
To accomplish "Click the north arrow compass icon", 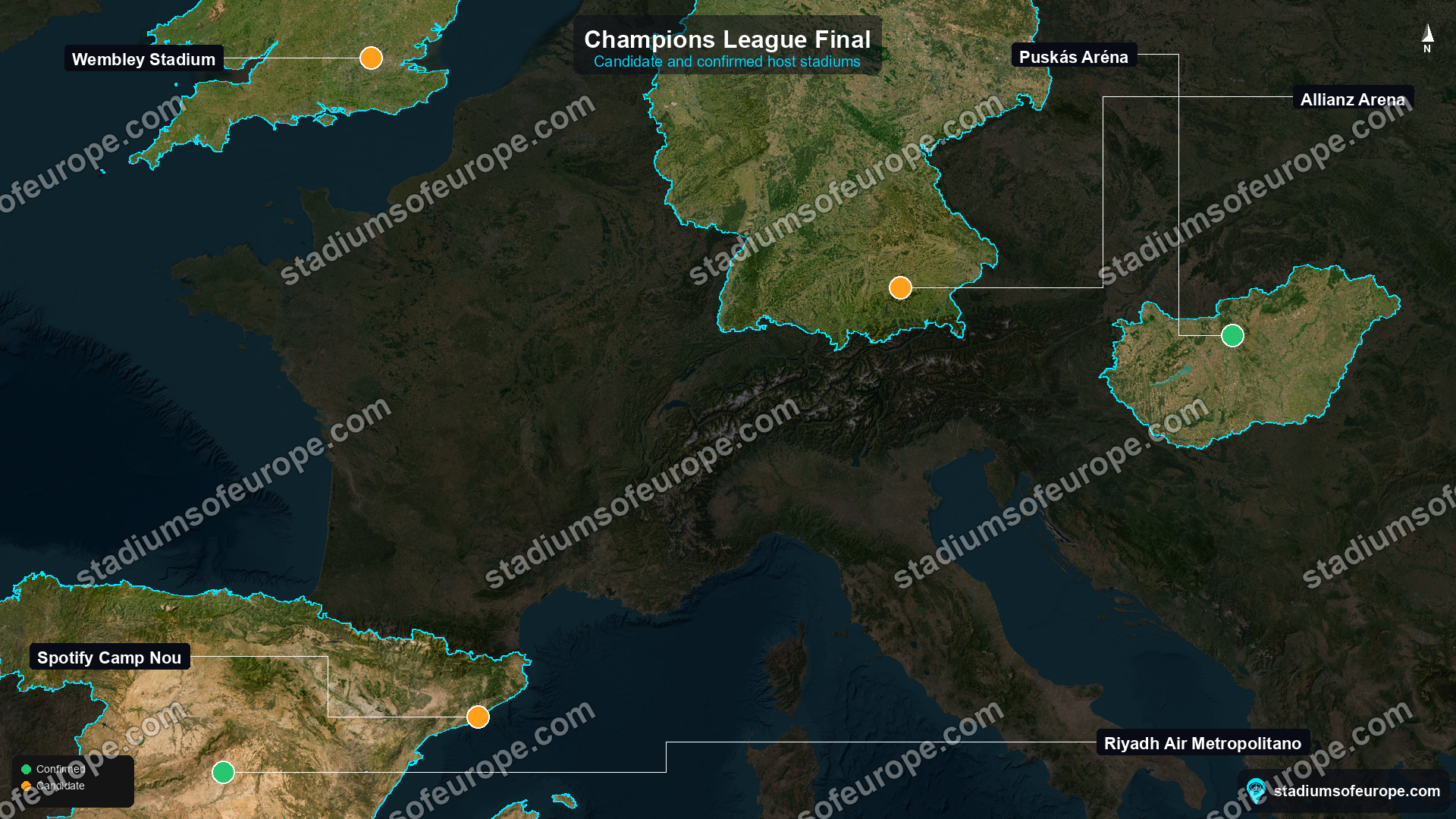I will click(1427, 38).
